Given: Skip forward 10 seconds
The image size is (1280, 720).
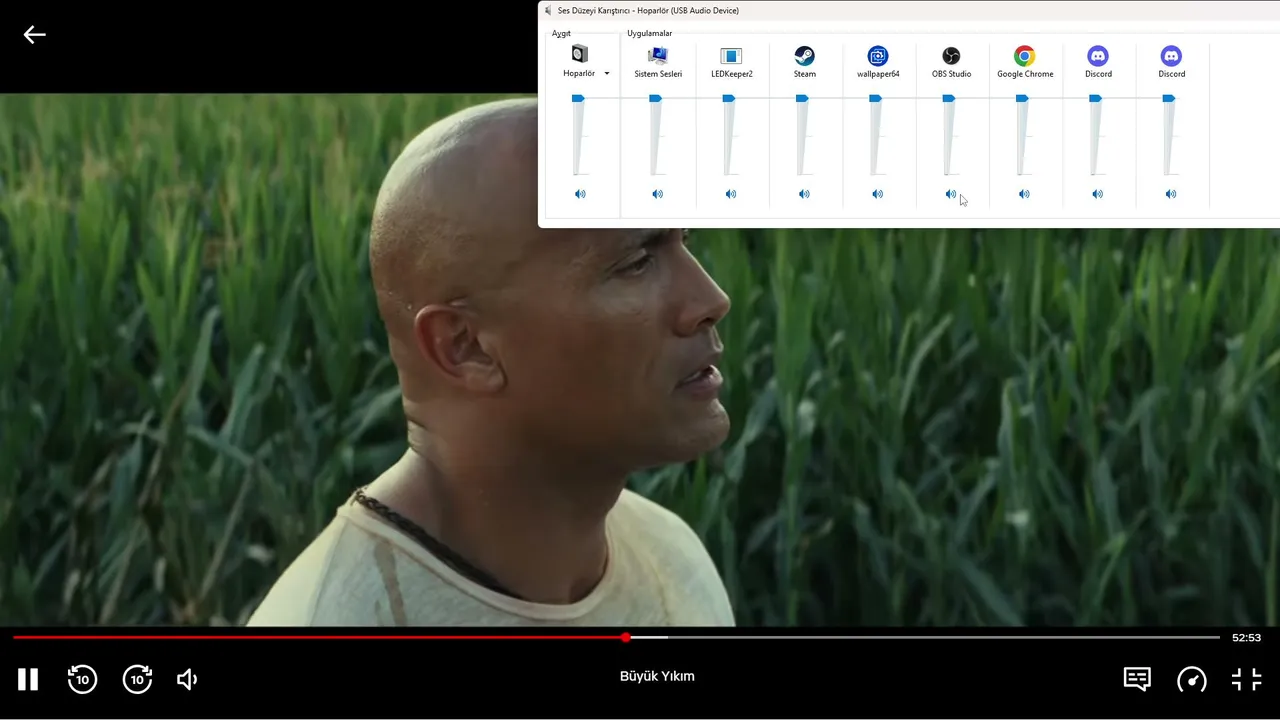Looking at the screenshot, I should (137, 679).
